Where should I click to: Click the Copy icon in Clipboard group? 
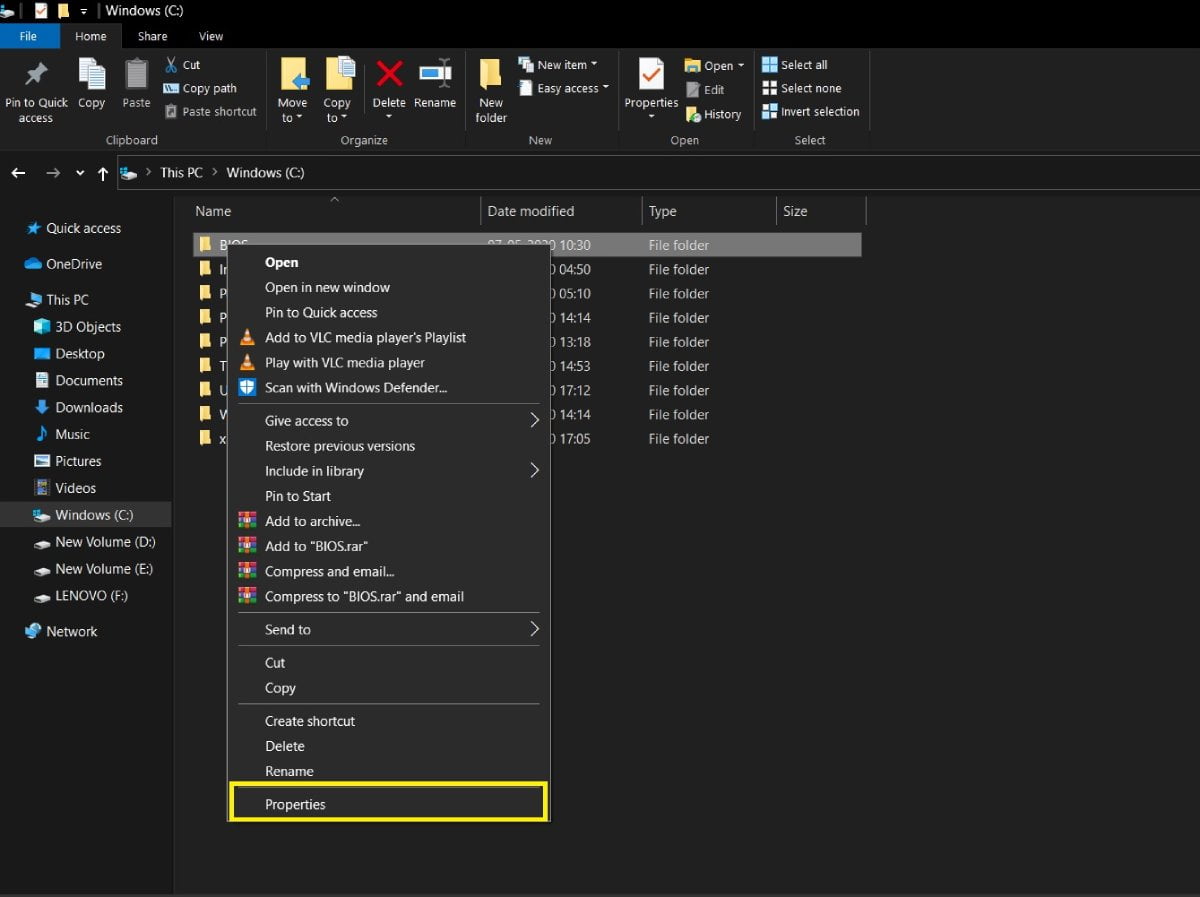92,76
